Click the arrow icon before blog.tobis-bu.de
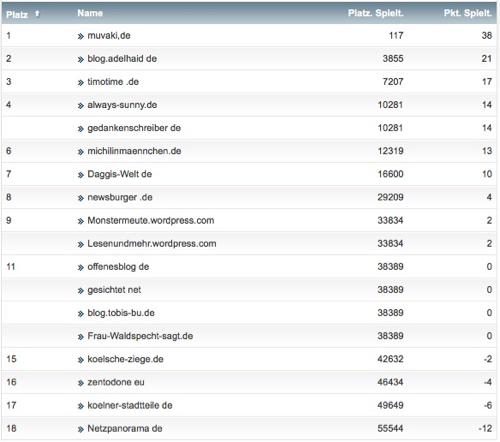Image resolution: width=500 pixels, height=442 pixels. [x=80, y=314]
